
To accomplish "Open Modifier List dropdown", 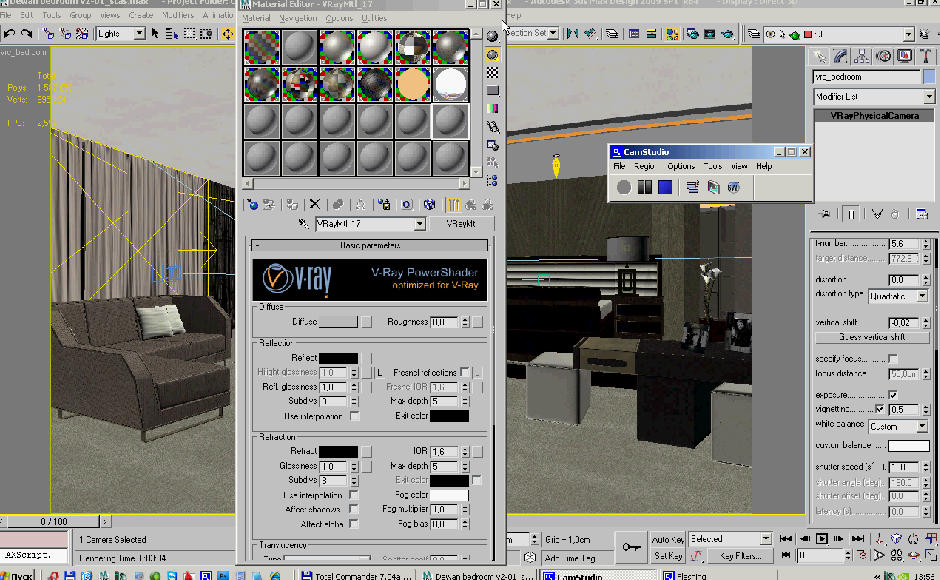I will pos(929,97).
